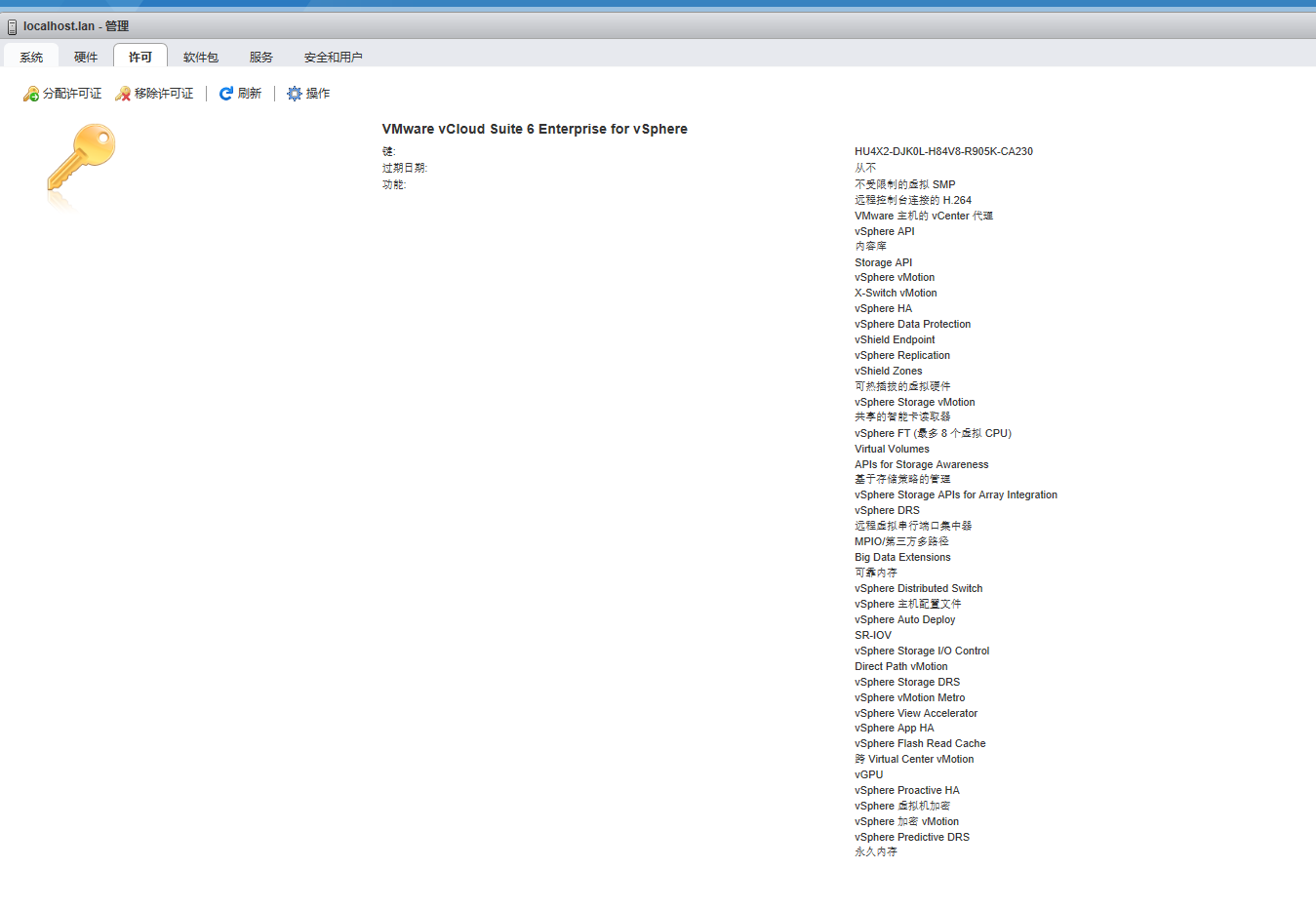Click the 'vSphere Predictive DRS' feature
Screen dimensions: 1316x909
pos(912,837)
